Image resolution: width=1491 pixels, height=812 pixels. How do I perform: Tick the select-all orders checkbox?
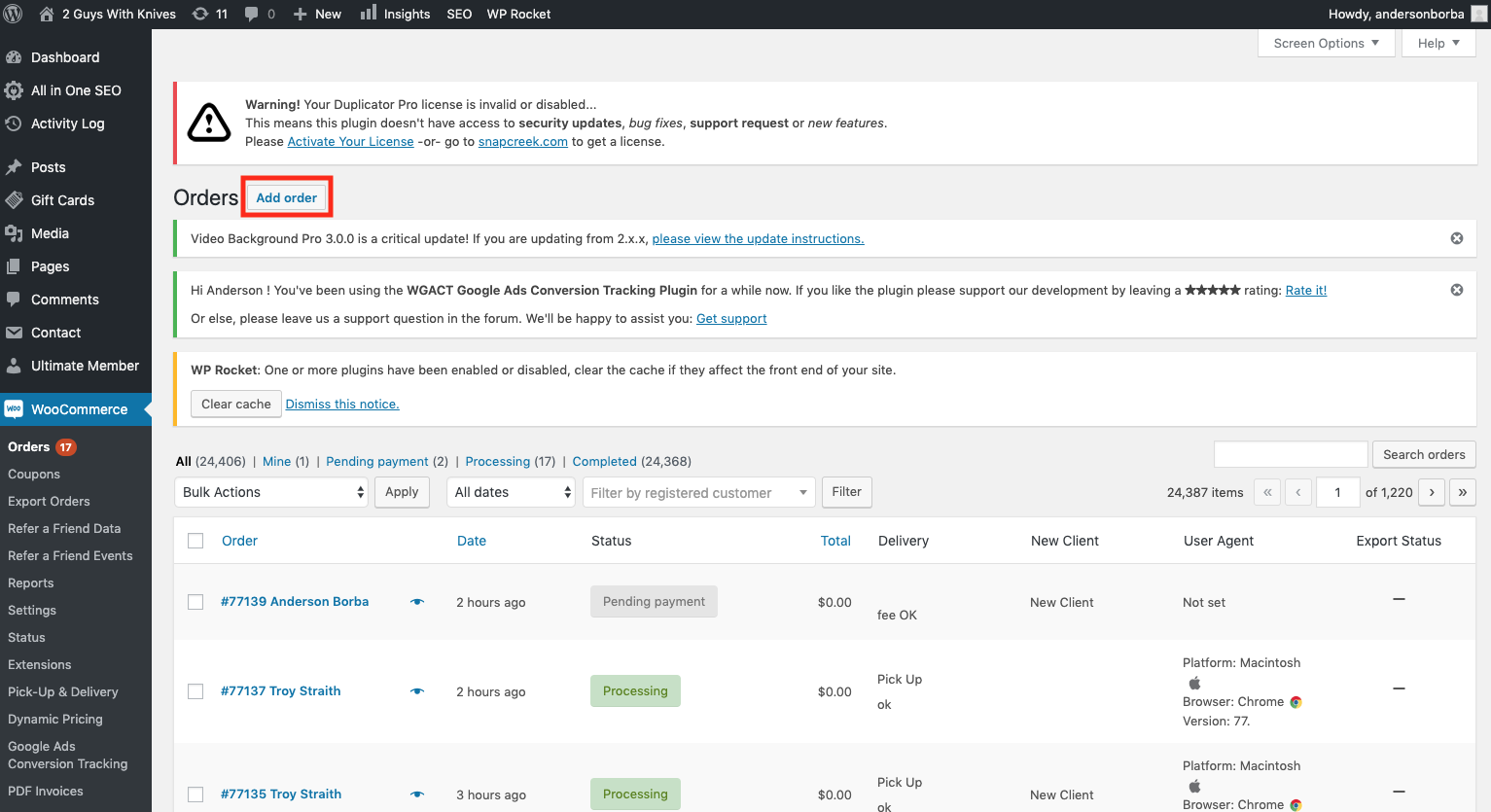click(195, 541)
